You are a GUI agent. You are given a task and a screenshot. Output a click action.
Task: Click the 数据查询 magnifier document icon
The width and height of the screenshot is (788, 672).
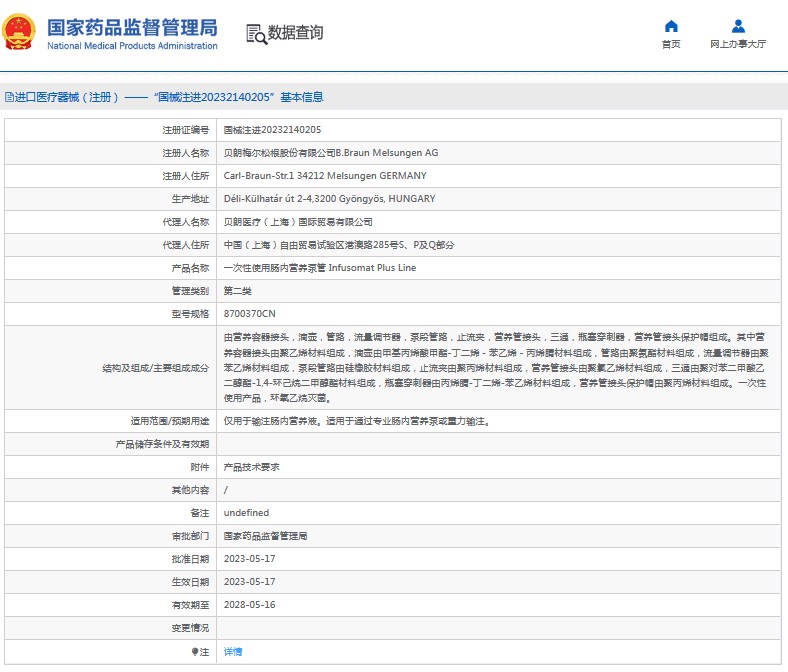pyautogui.click(x=256, y=34)
